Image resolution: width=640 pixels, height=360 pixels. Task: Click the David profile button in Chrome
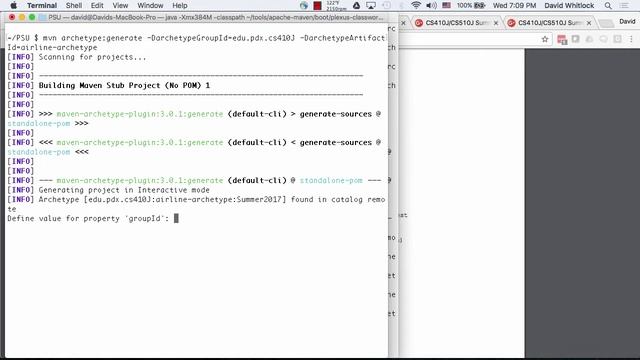627,22
